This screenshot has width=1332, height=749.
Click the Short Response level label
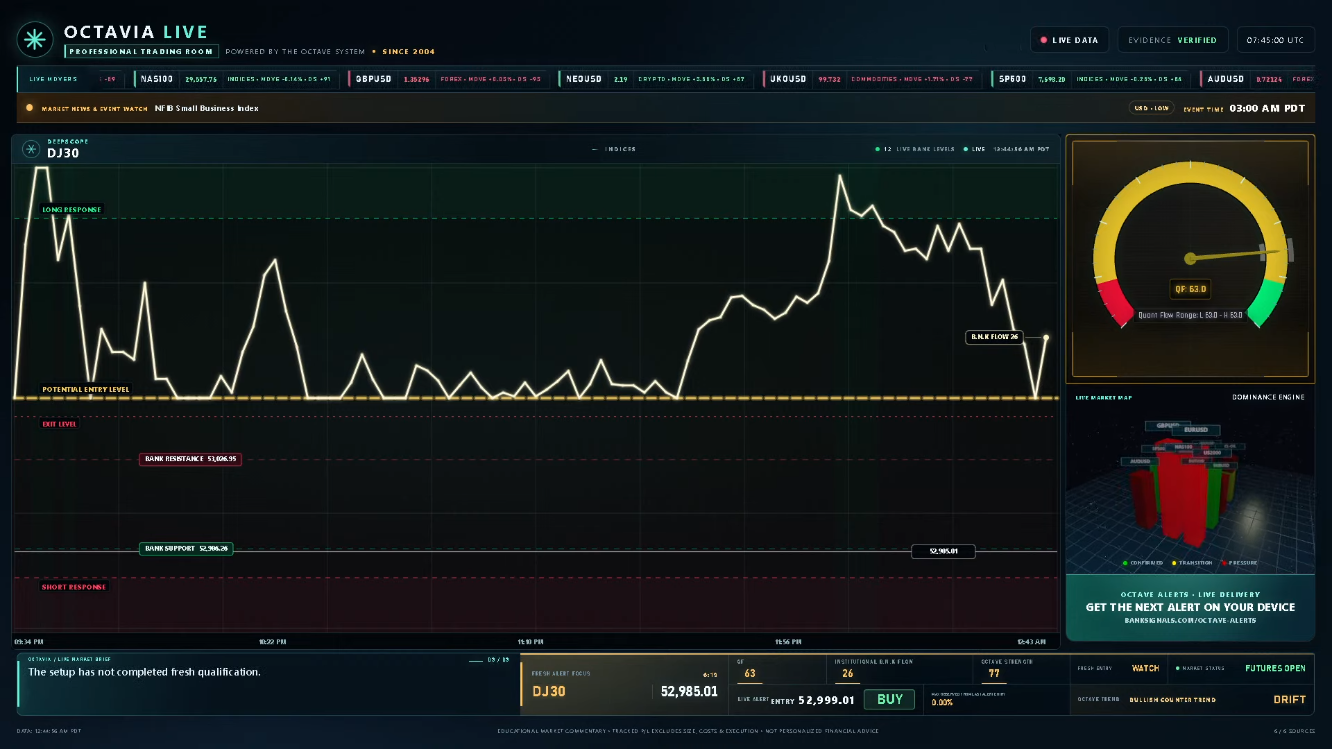[x=73, y=587]
